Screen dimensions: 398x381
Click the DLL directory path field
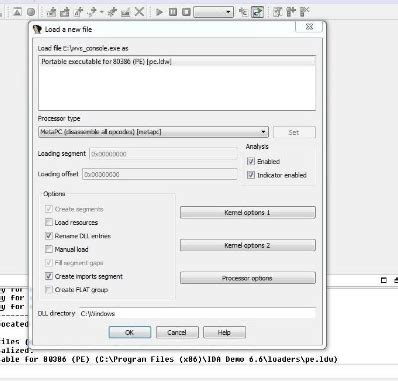[x=197, y=313]
